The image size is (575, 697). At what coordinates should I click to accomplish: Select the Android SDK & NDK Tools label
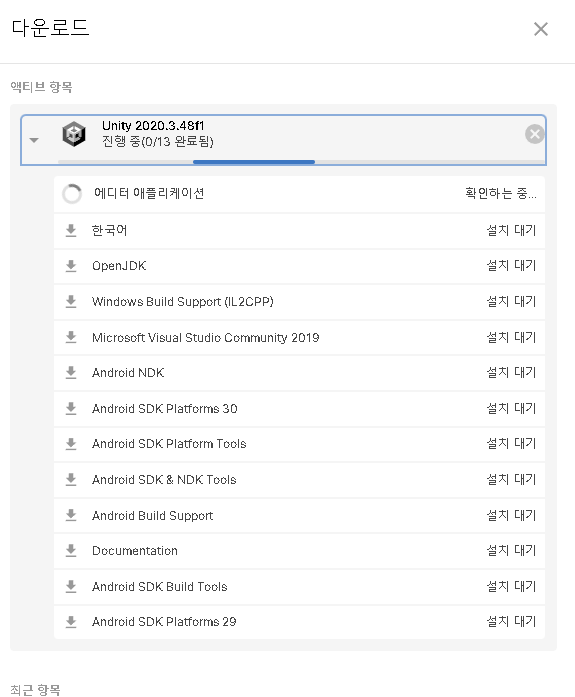coord(164,480)
